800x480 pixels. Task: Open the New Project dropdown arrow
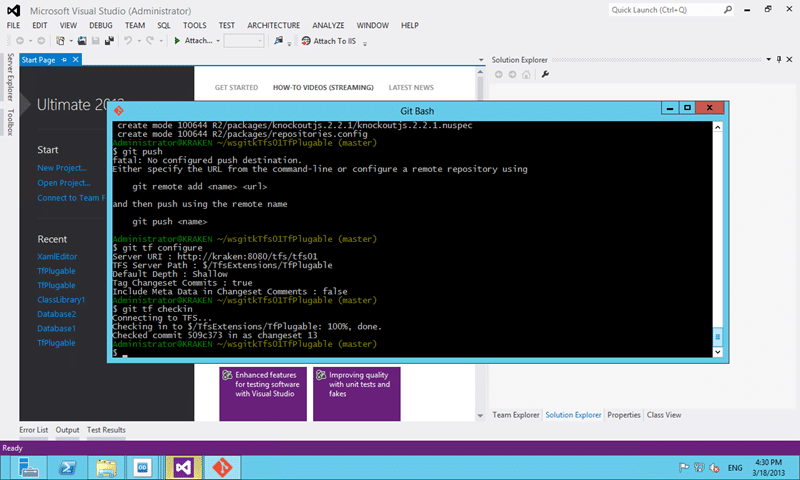tap(71, 41)
